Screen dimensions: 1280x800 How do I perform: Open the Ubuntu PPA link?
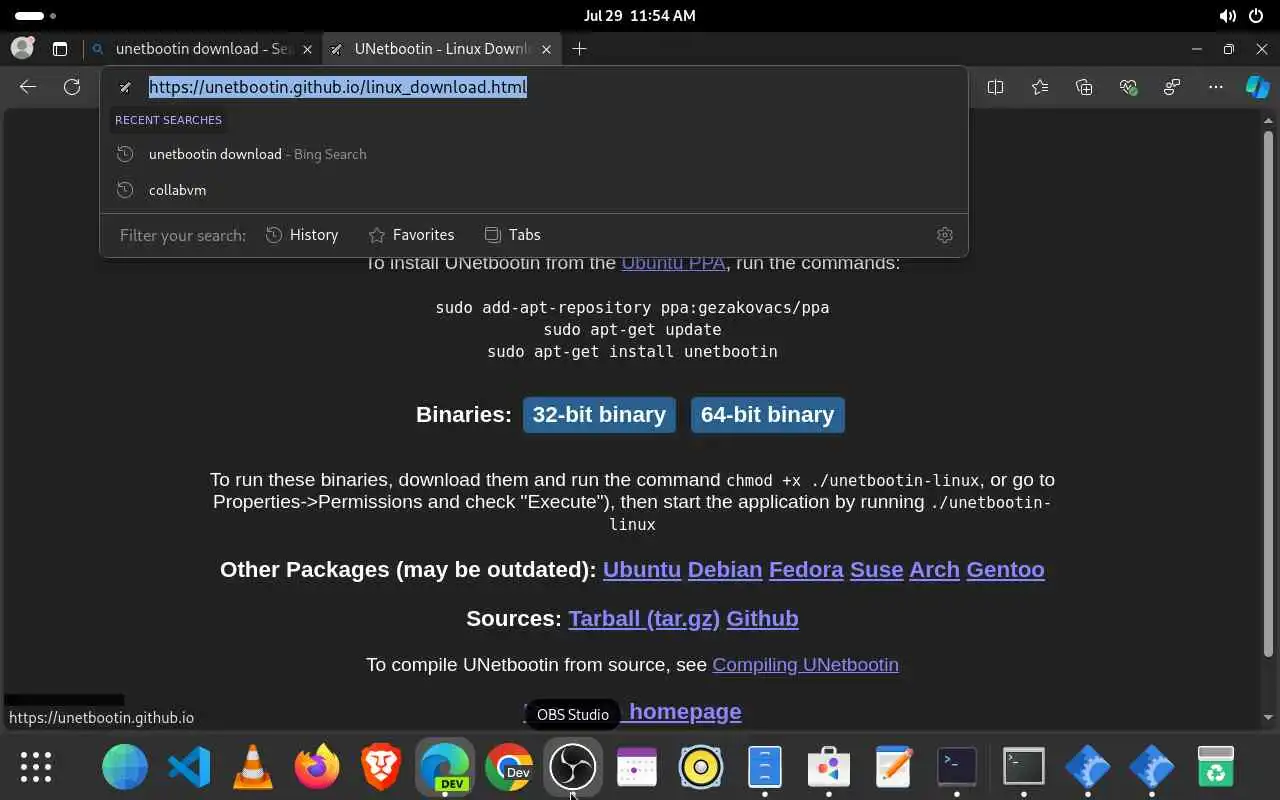[x=673, y=263]
